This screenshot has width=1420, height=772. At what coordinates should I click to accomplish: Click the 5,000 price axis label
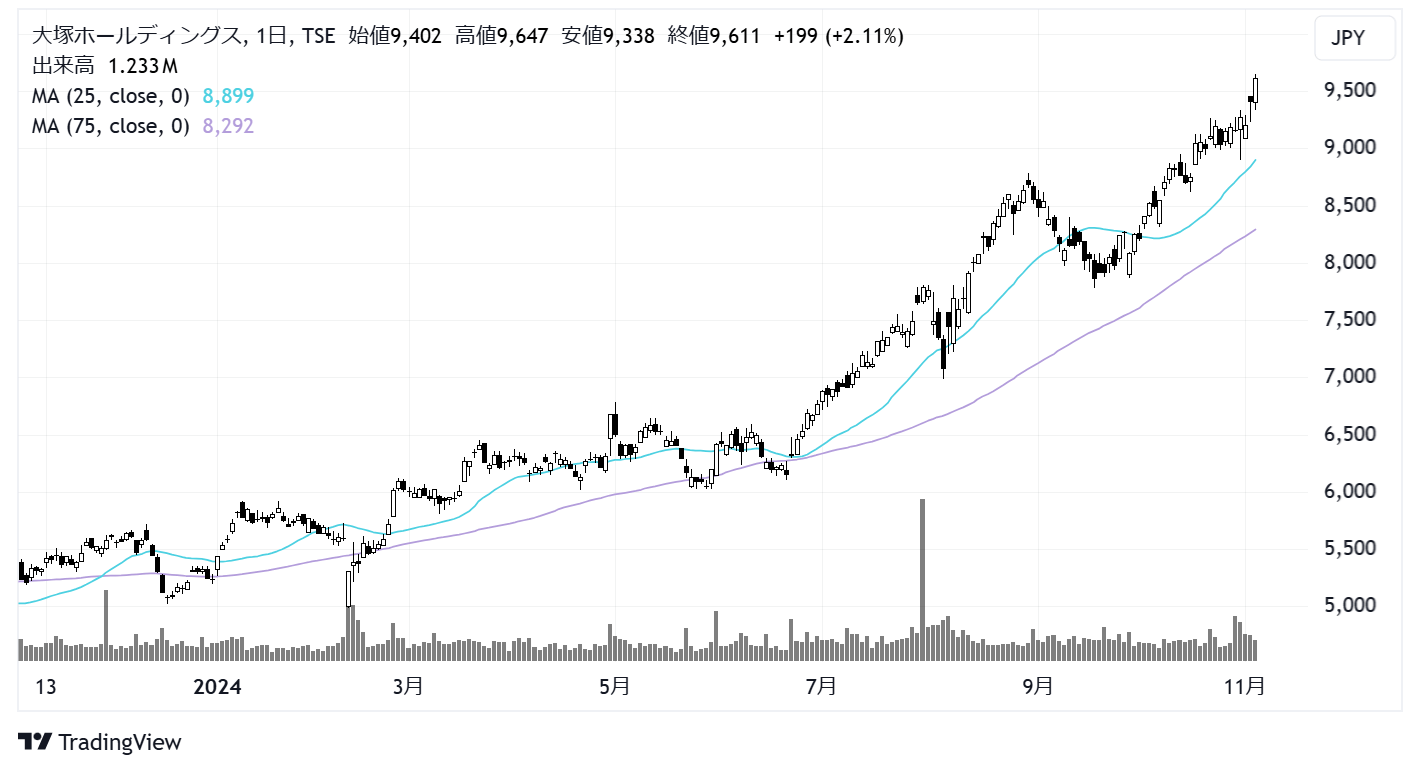(x=1350, y=605)
